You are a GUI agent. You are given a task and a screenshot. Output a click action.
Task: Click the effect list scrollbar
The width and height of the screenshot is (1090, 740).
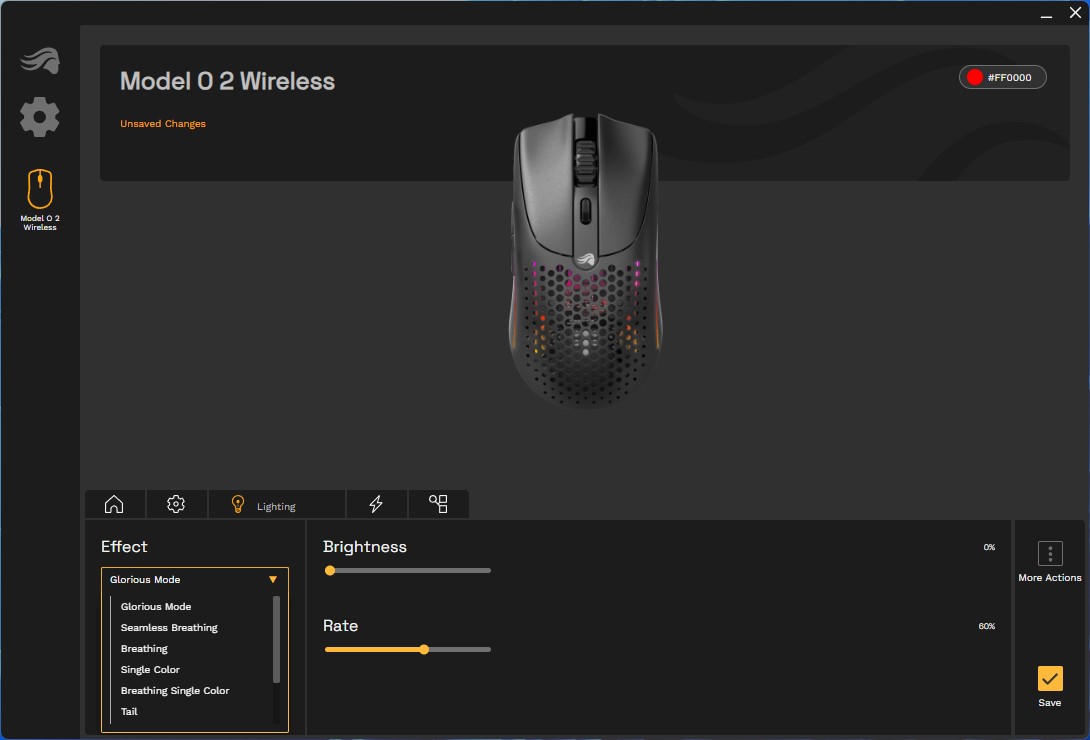pos(276,640)
